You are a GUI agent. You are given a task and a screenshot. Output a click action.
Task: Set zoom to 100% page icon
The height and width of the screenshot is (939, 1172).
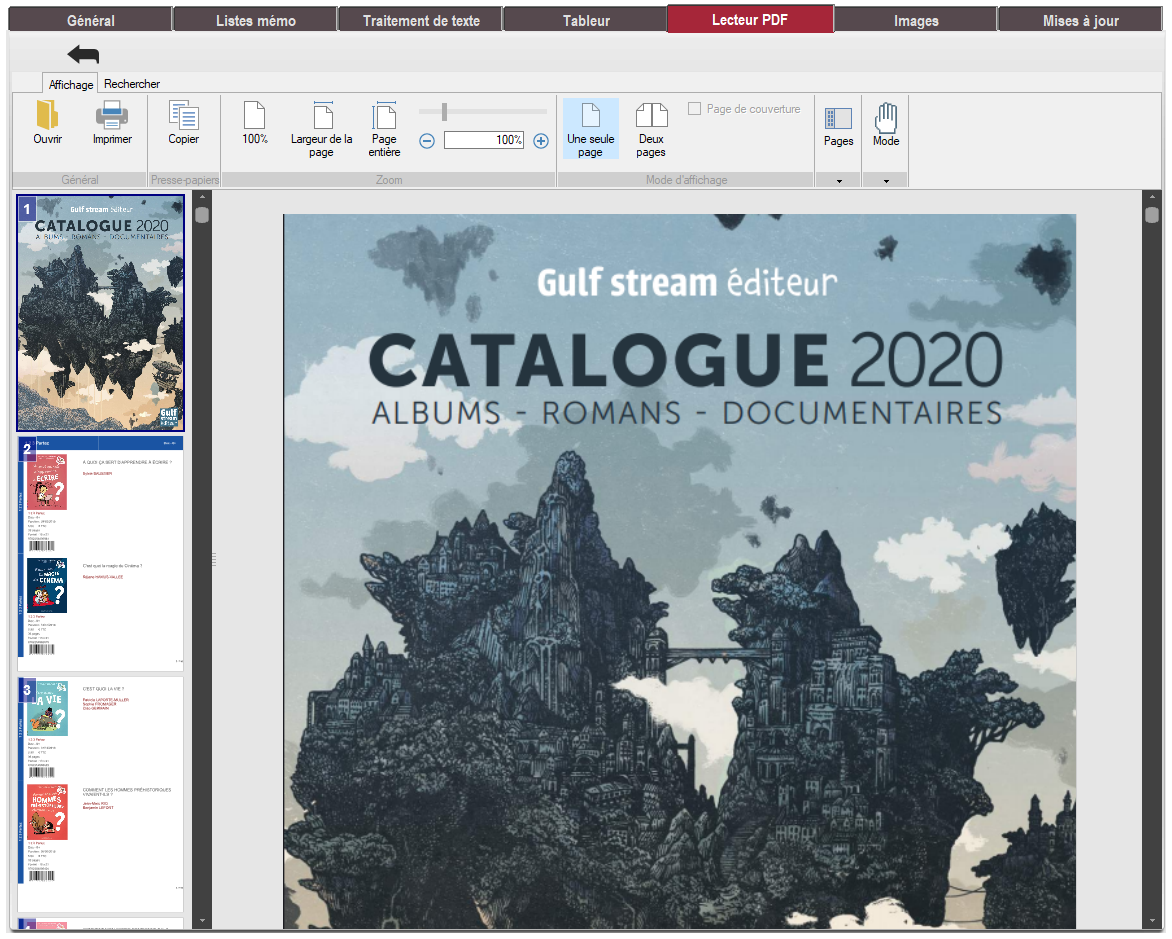point(254,116)
